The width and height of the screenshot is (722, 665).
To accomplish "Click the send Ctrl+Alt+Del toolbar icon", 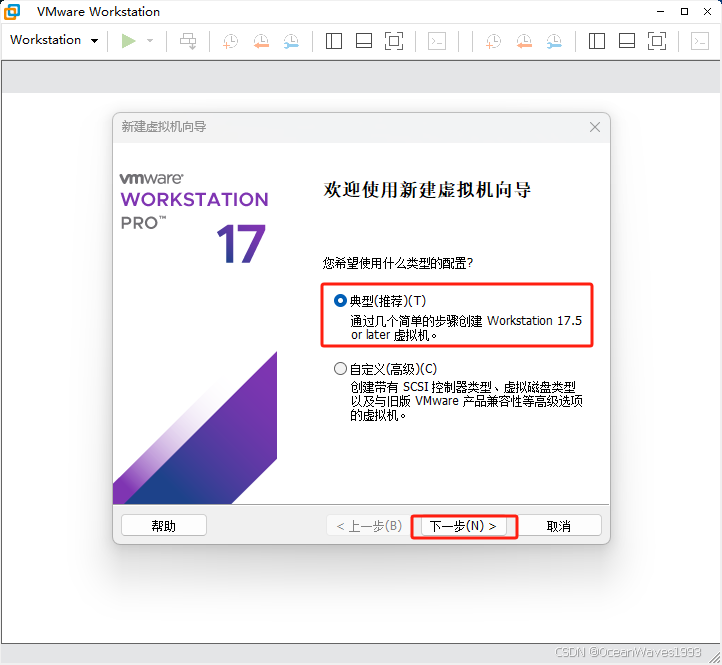I will 188,41.
